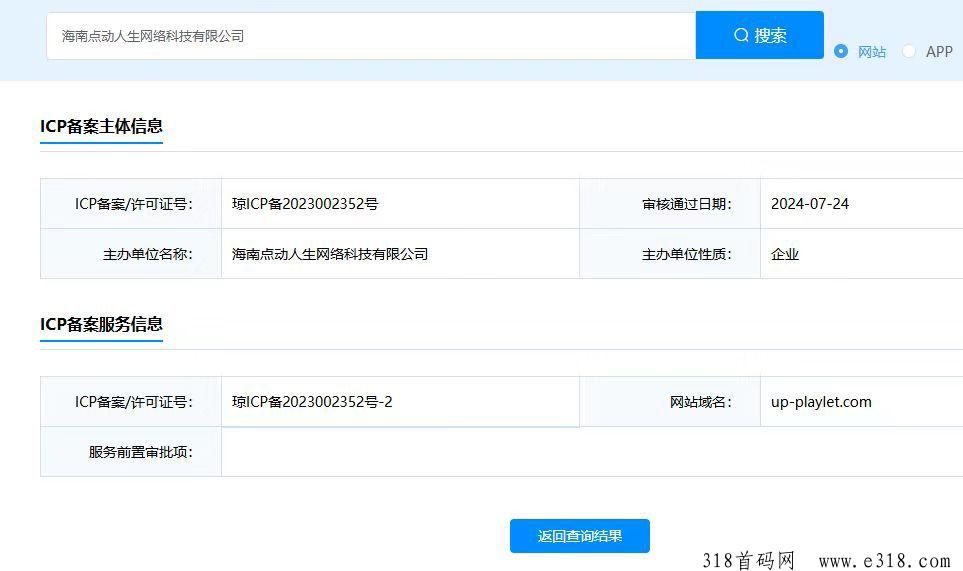The image size is (963, 571).
Task: Click the blue 搜索 search button
Action: (759, 35)
